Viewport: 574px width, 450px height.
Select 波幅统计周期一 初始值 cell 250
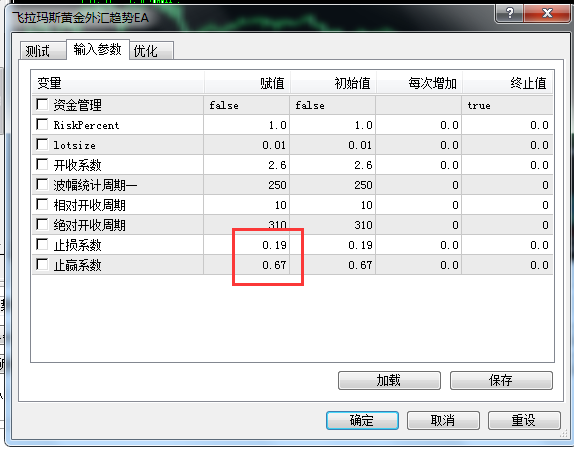[x=332, y=185]
